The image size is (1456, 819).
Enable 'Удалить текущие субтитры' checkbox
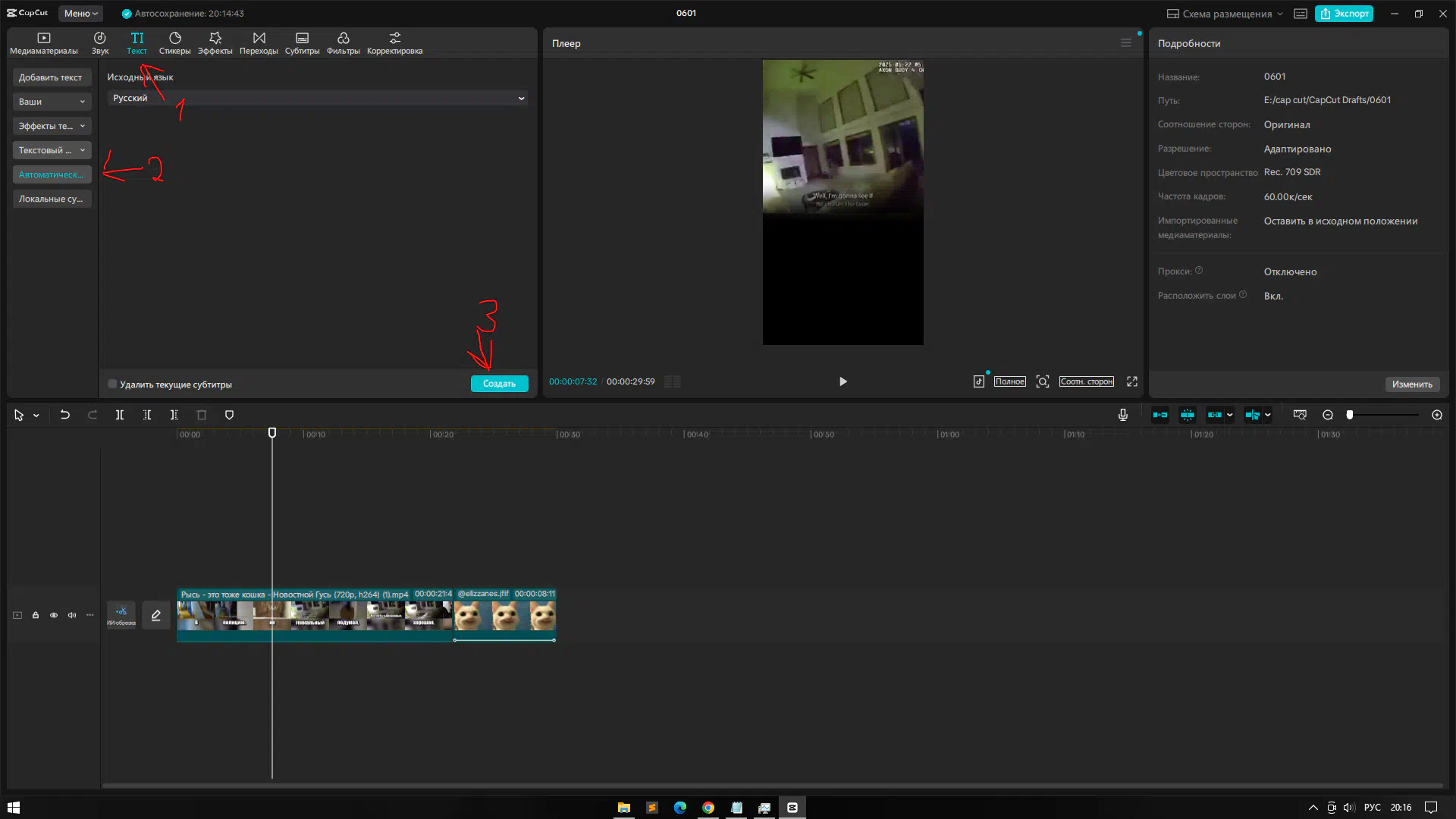tap(112, 384)
